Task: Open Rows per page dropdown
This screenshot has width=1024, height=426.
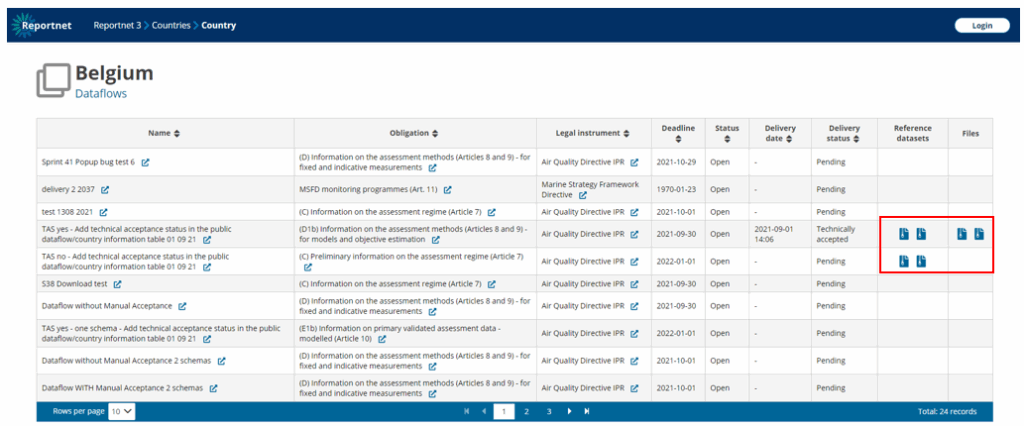Action: click(x=122, y=411)
